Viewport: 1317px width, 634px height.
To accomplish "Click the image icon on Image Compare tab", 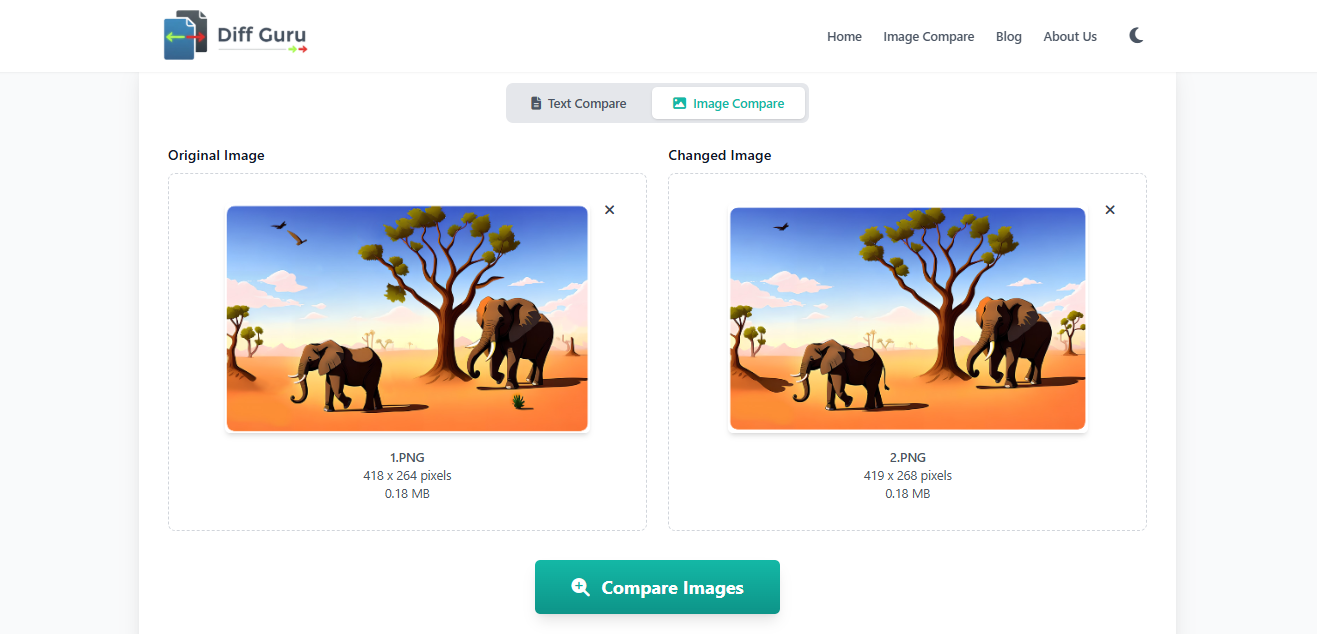I will [x=679, y=102].
